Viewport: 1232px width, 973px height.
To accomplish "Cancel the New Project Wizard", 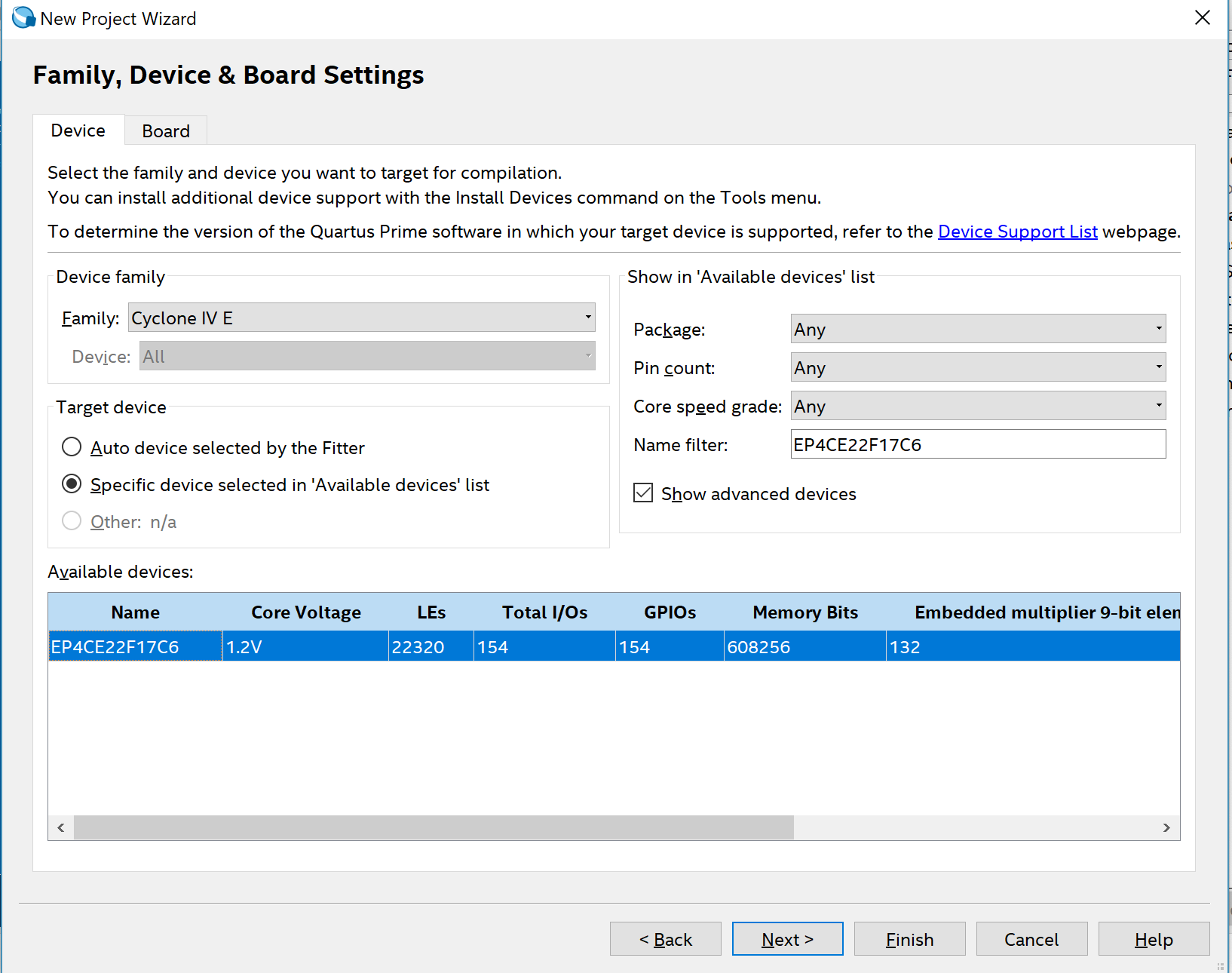I will 1032,939.
